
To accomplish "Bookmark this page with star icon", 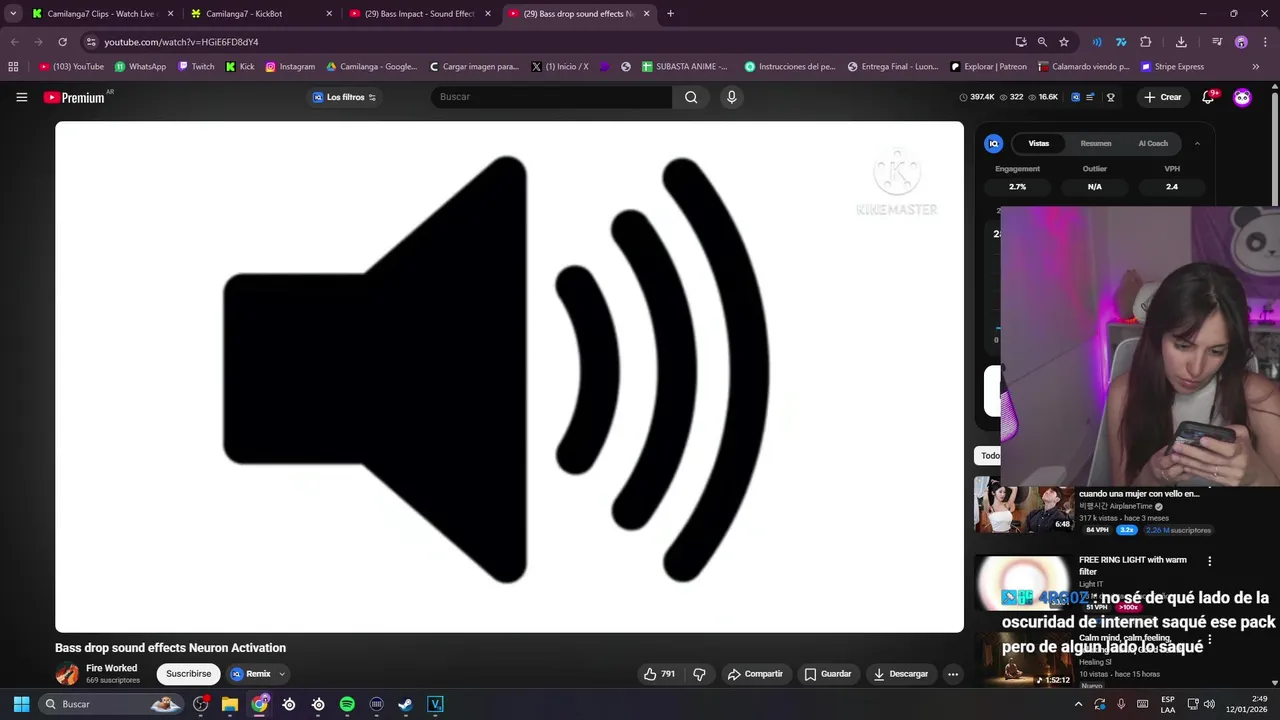I will point(1064,42).
